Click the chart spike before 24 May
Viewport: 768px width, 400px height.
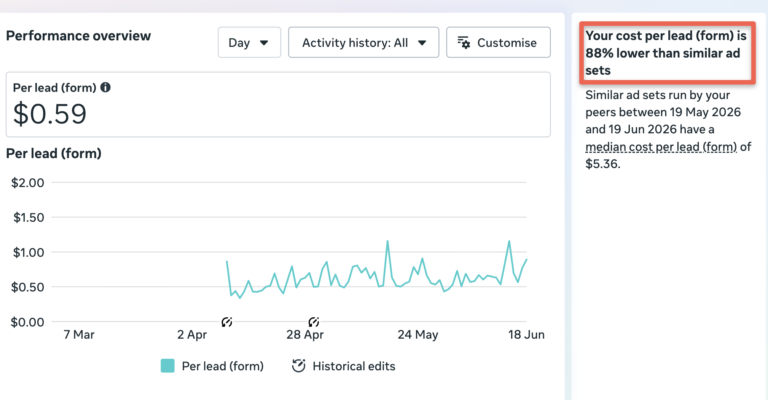(x=387, y=241)
